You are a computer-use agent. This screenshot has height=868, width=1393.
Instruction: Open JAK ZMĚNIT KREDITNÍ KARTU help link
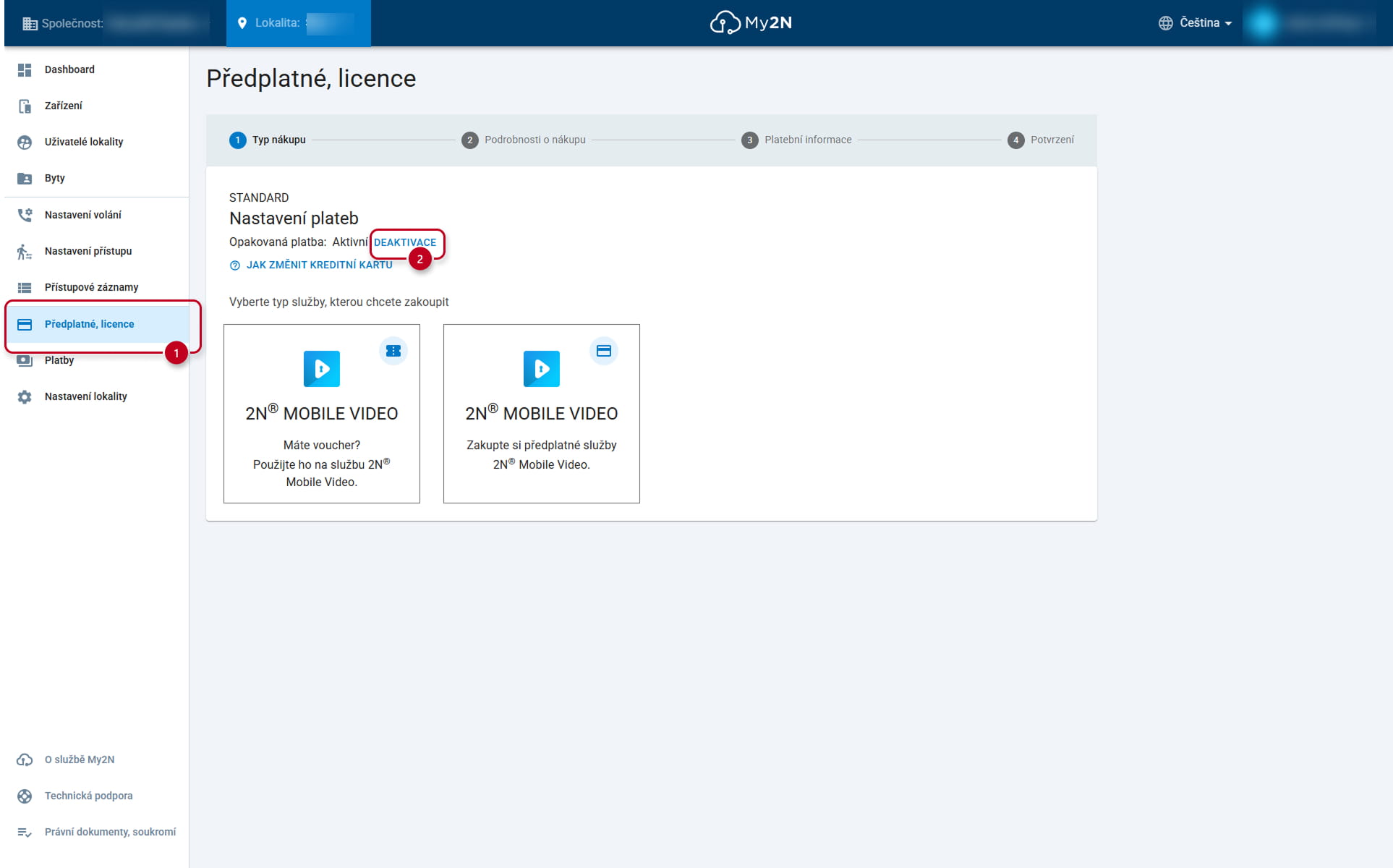click(319, 265)
